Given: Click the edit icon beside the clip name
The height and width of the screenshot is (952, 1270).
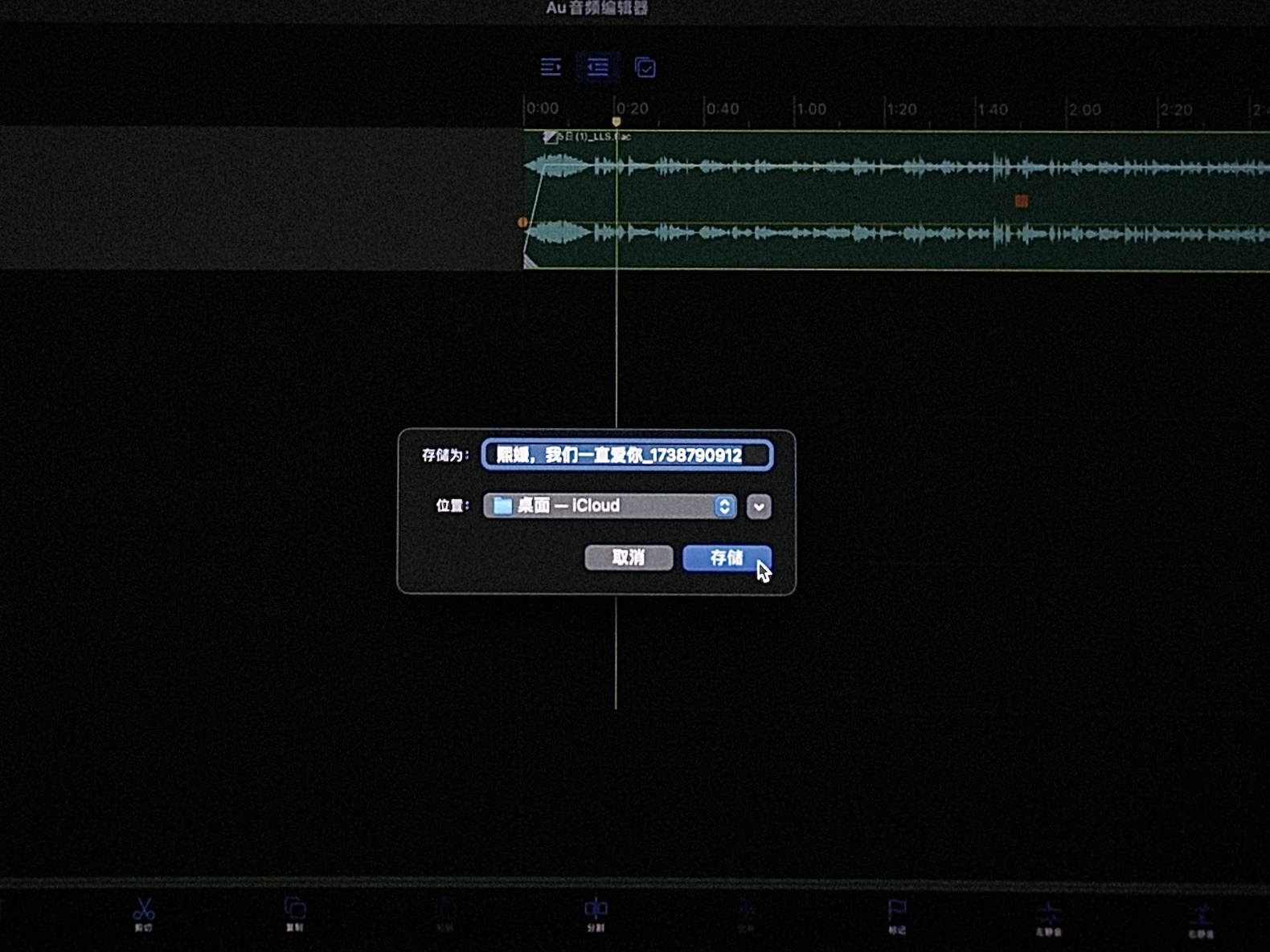Looking at the screenshot, I should 550,137.
